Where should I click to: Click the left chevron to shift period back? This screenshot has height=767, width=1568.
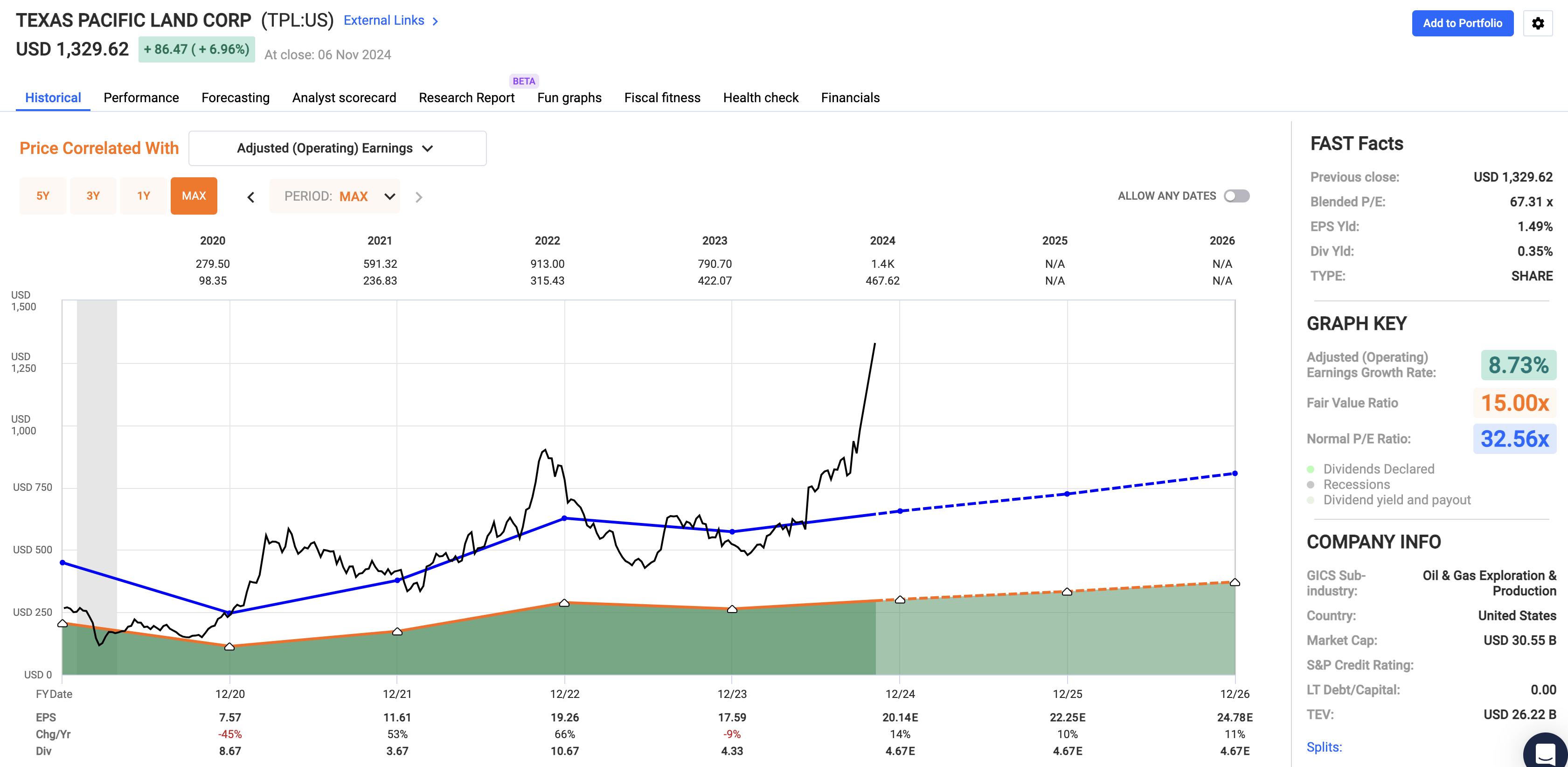pyautogui.click(x=250, y=196)
